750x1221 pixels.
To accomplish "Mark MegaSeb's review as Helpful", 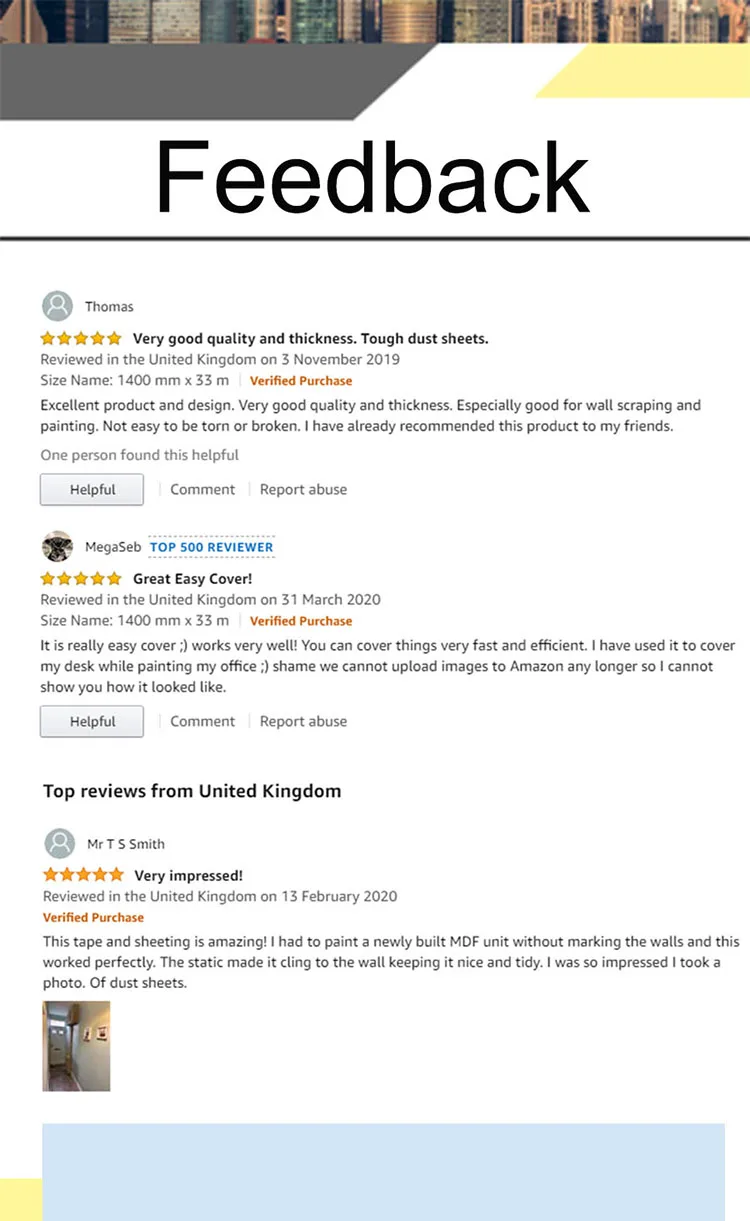I will pyautogui.click(x=92, y=722).
